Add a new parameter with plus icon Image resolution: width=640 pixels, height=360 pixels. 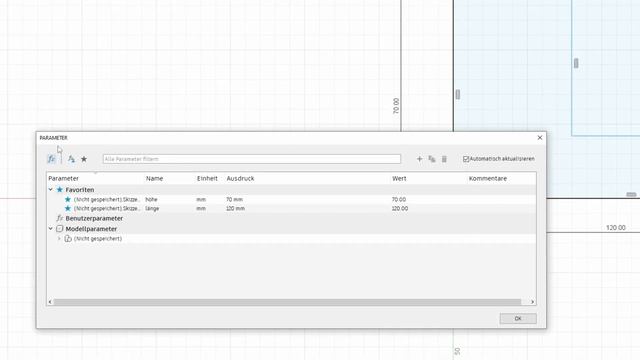(x=419, y=159)
